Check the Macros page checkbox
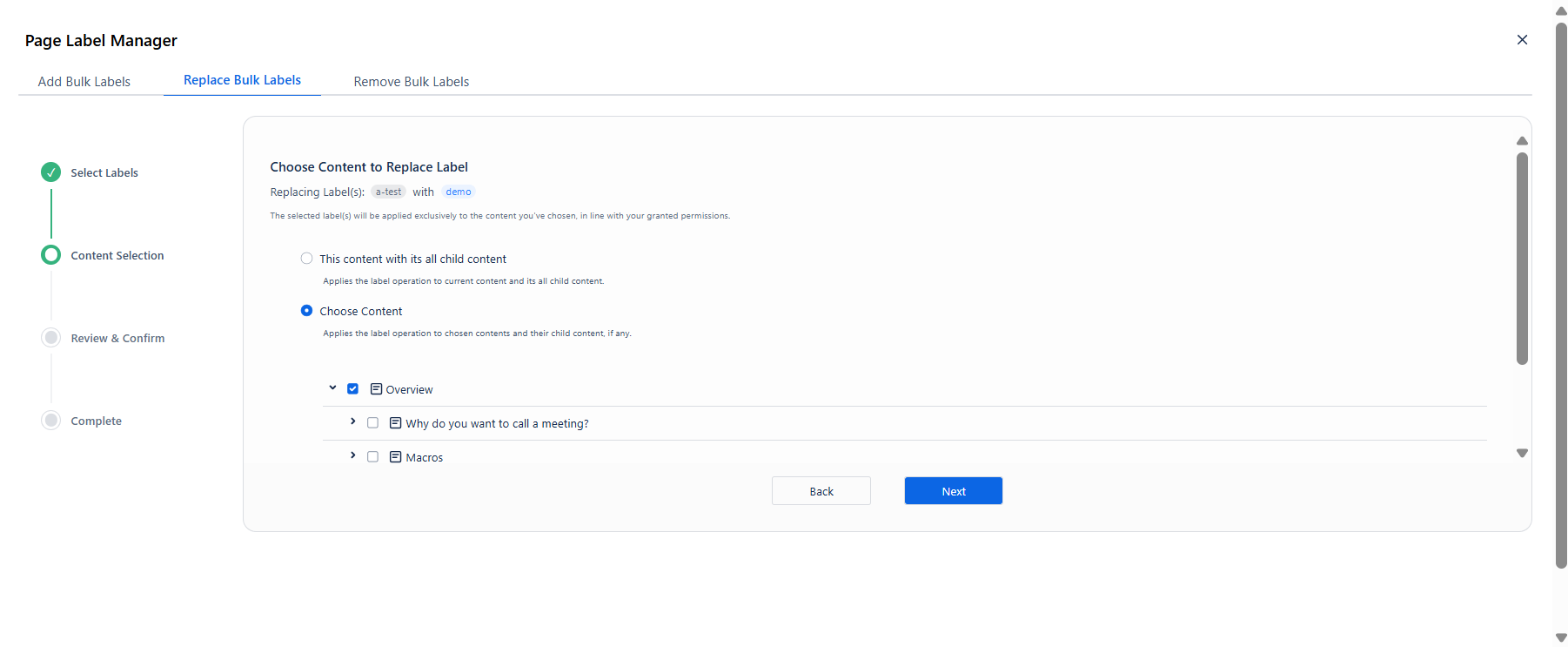 372,457
